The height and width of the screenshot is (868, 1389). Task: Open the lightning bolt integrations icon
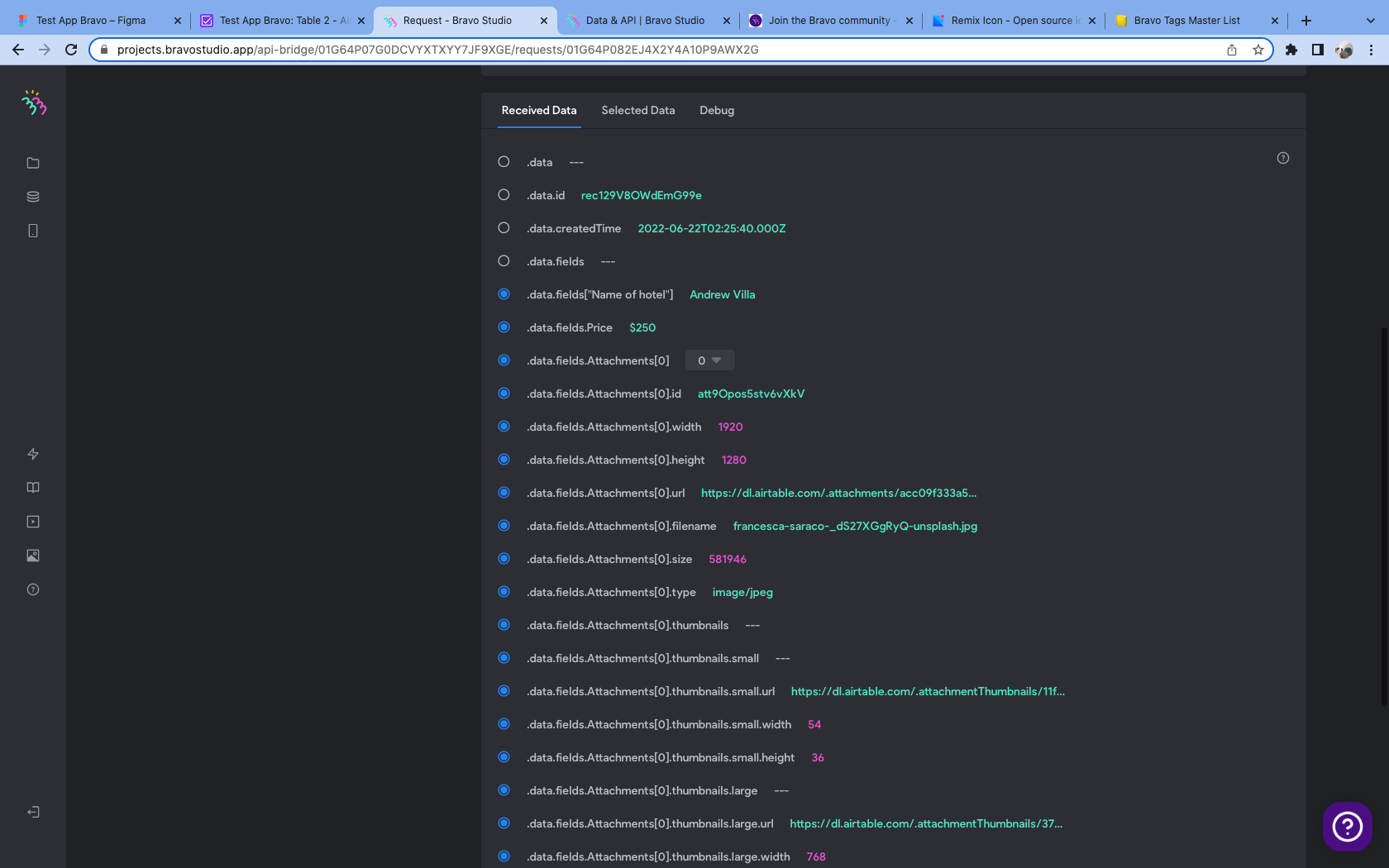point(33,454)
